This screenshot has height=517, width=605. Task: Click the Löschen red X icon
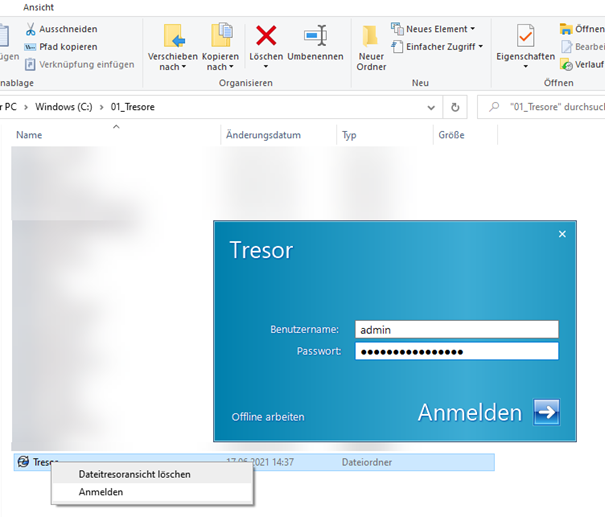click(266, 35)
